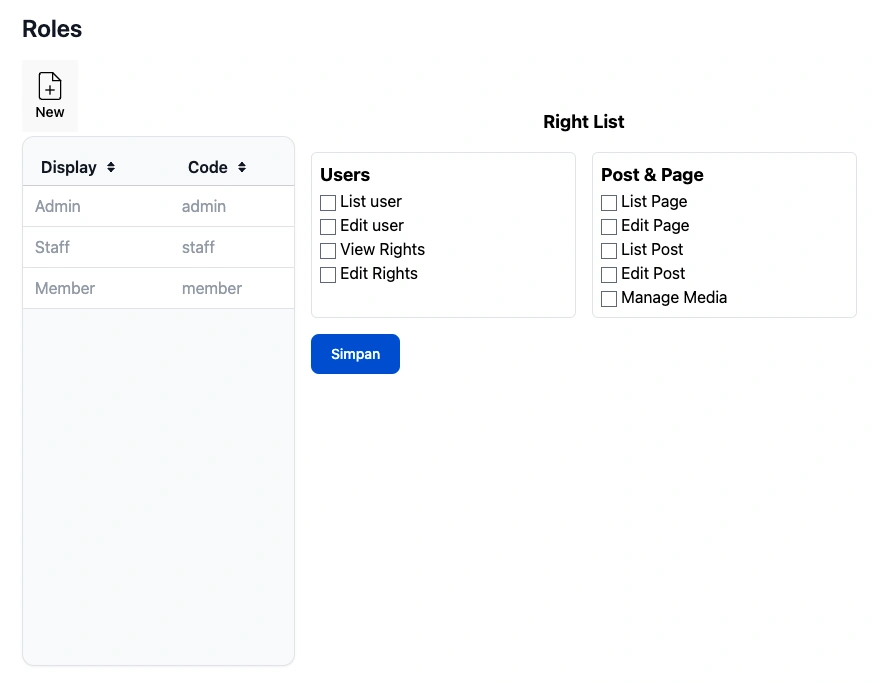The image size is (879, 683).
Task: Enable the List Page checkbox
Action: (x=609, y=203)
